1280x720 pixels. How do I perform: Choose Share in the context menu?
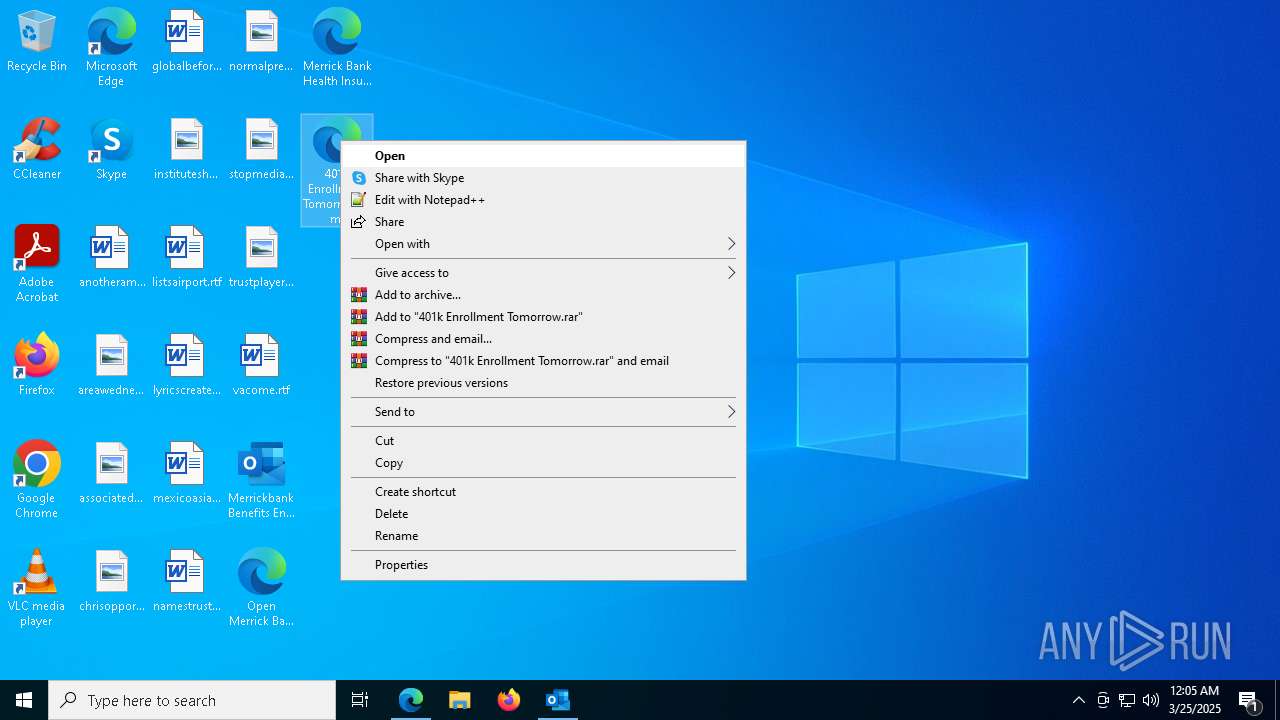(543, 222)
